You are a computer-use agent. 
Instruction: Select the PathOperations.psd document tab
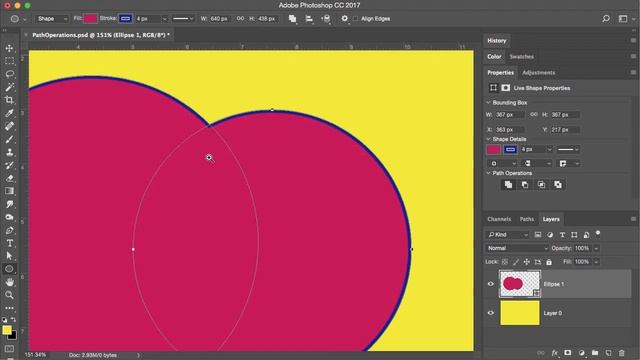101,35
